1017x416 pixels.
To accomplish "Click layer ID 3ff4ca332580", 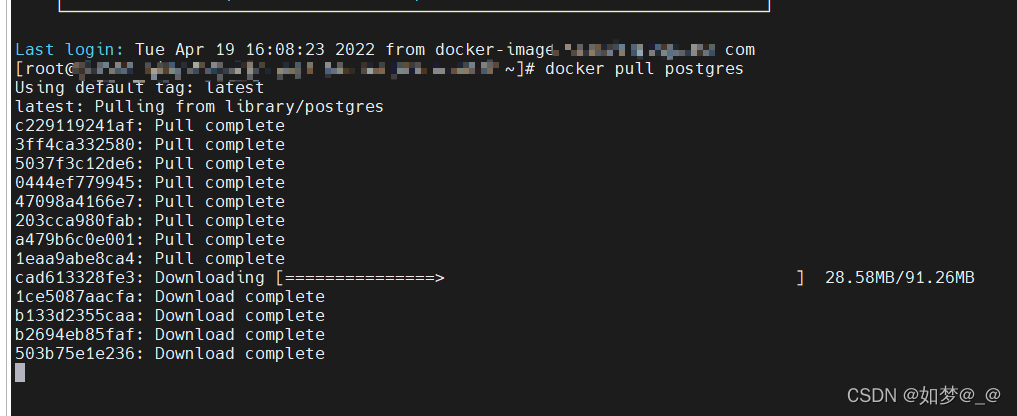I will [x=75, y=145].
